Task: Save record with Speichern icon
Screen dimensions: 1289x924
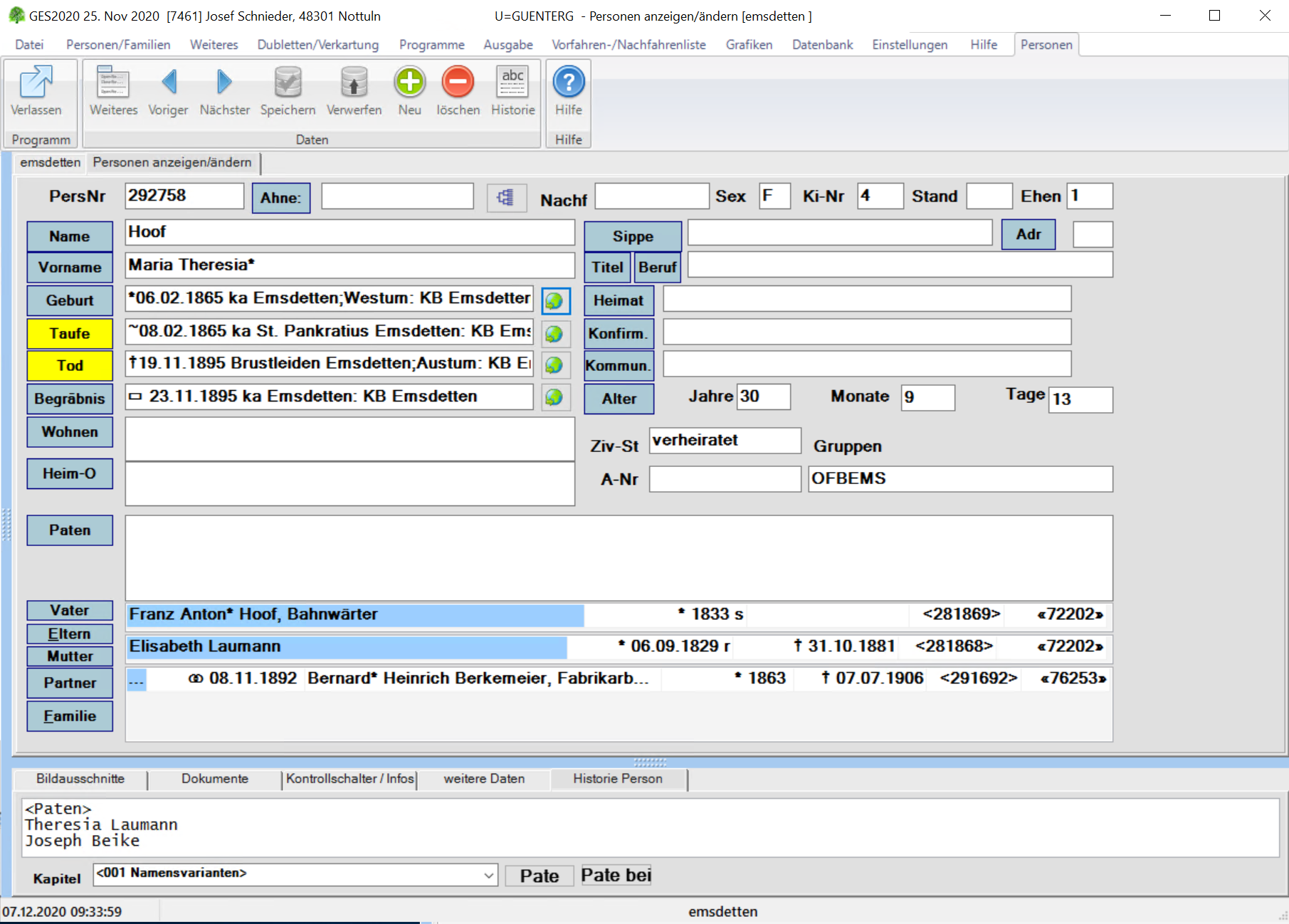Action: [288, 82]
